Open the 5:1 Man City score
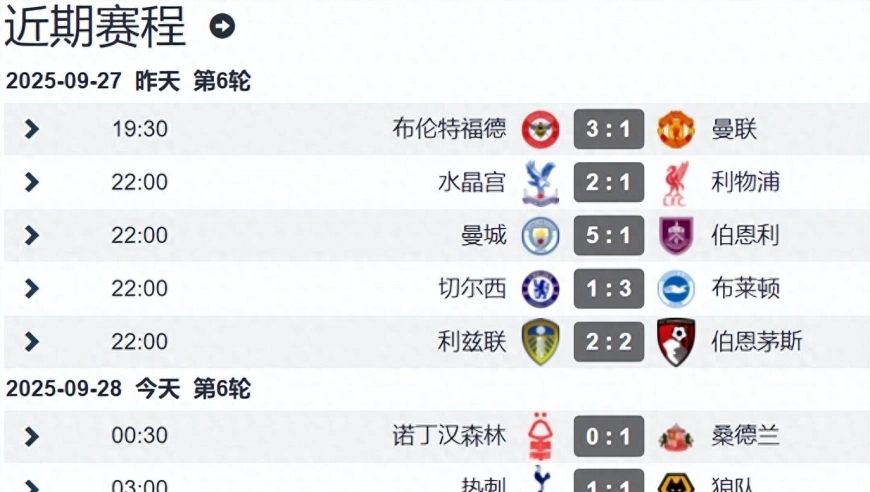The width and height of the screenshot is (870, 492). [x=609, y=236]
